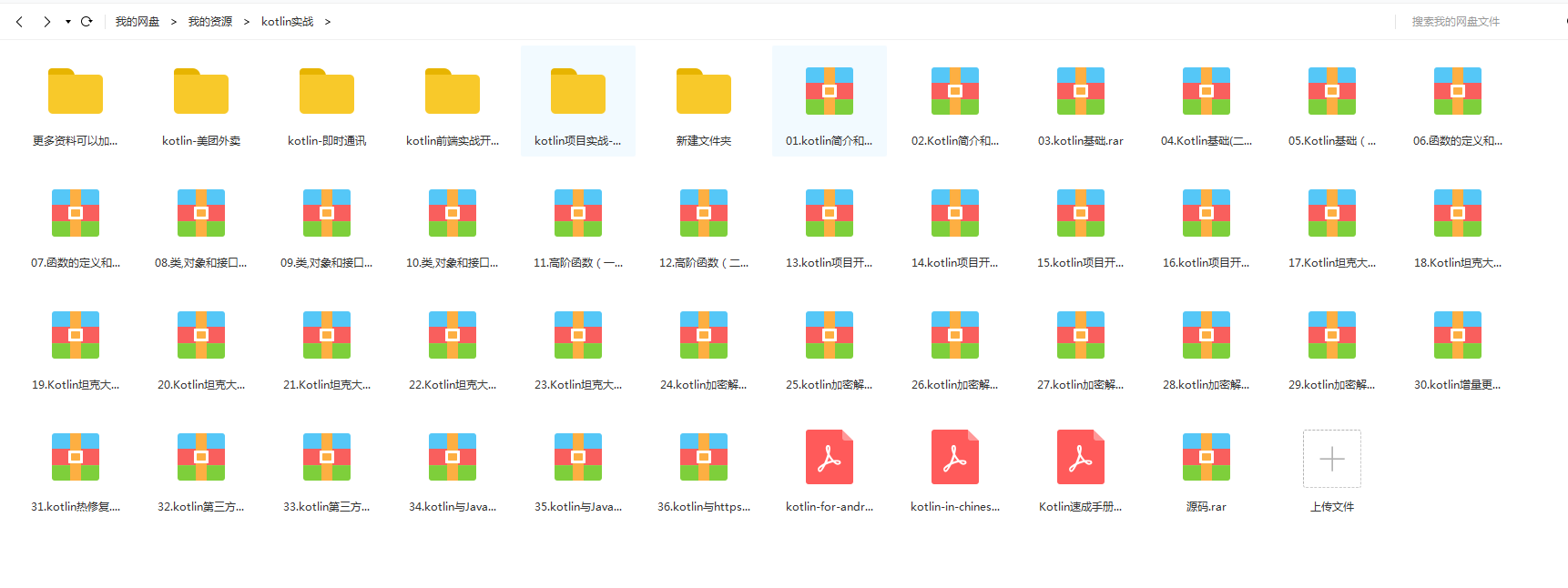Click the 23.Kotlin坦克大... file name
The width and height of the screenshot is (1568, 588).
[x=578, y=385]
